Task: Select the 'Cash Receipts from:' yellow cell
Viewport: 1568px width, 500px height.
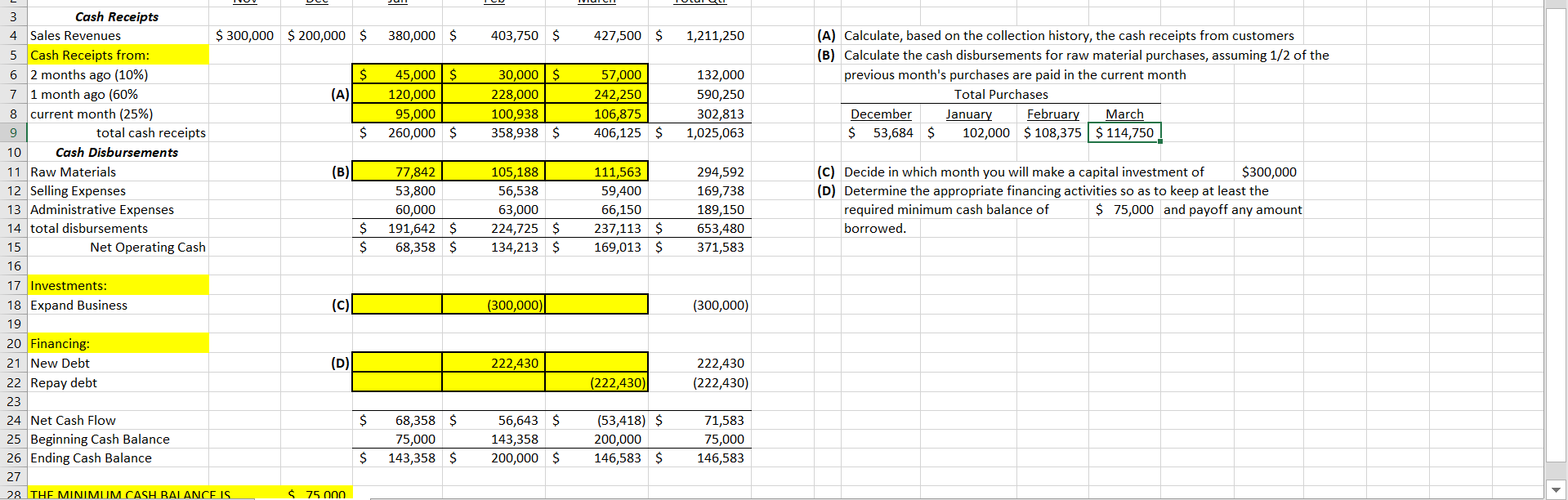Action: tap(118, 55)
